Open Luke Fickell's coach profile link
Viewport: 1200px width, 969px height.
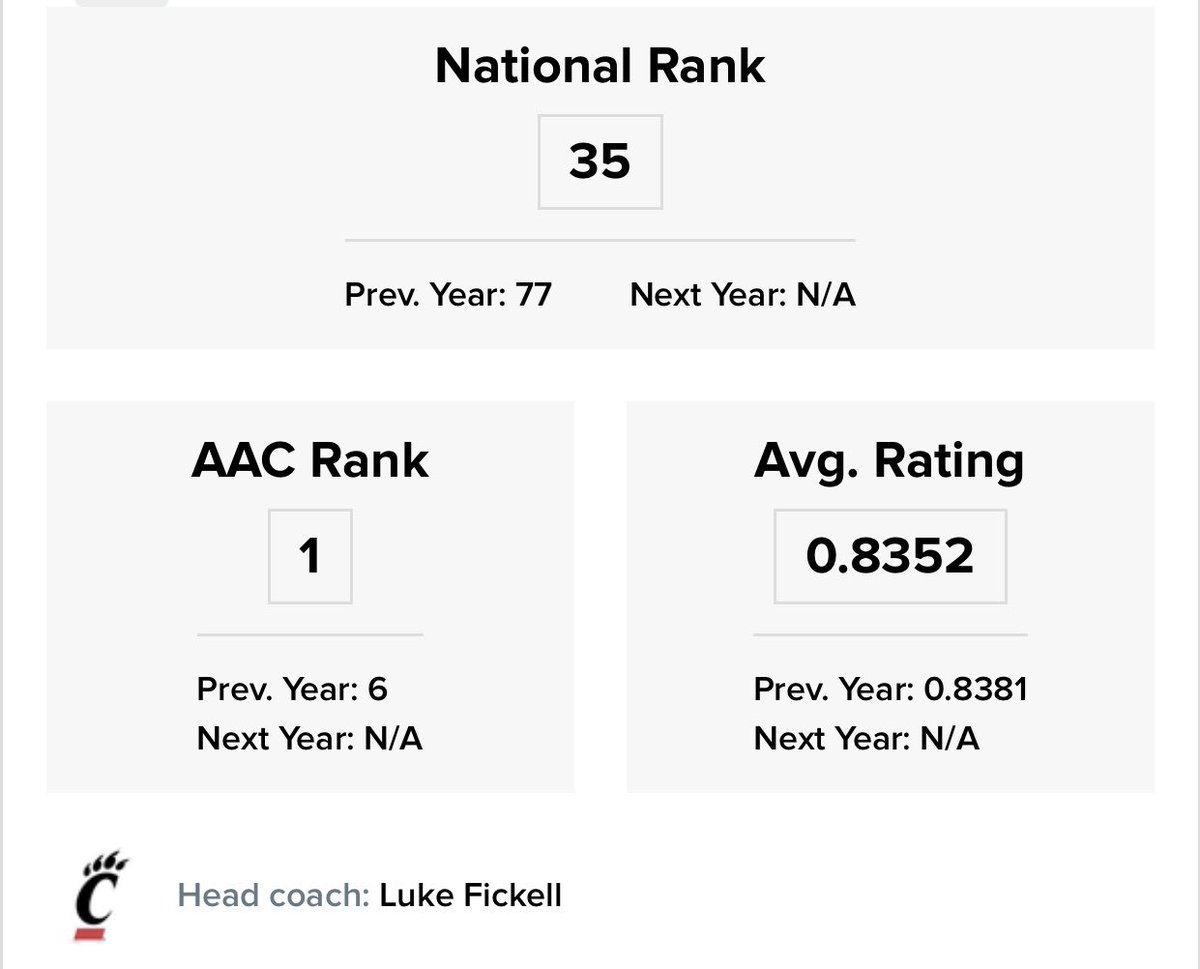click(x=470, y=894)
